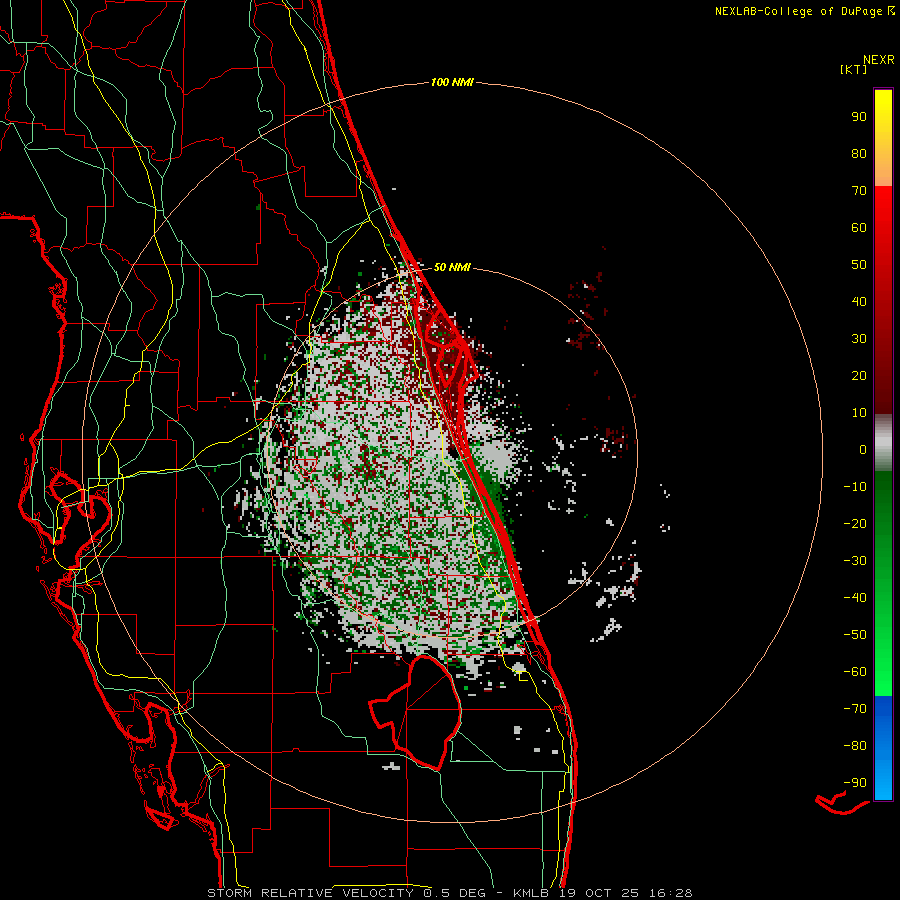The width and height of the screenshot is (900, 900).
Task: Click the 30 value on the velocity scale
Action: pos(859,339)
